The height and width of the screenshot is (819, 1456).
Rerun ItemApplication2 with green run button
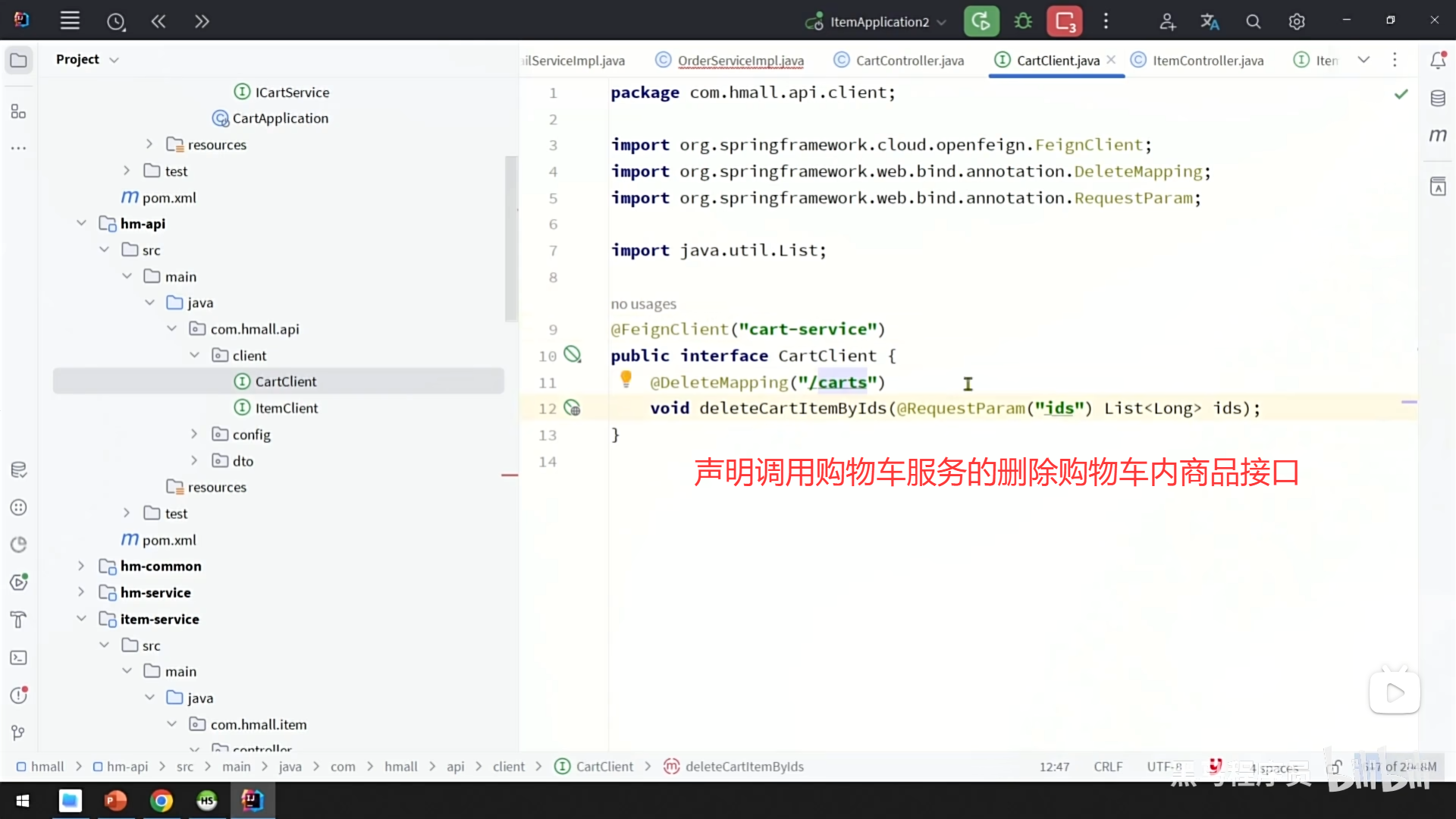[x=981, y=21]
